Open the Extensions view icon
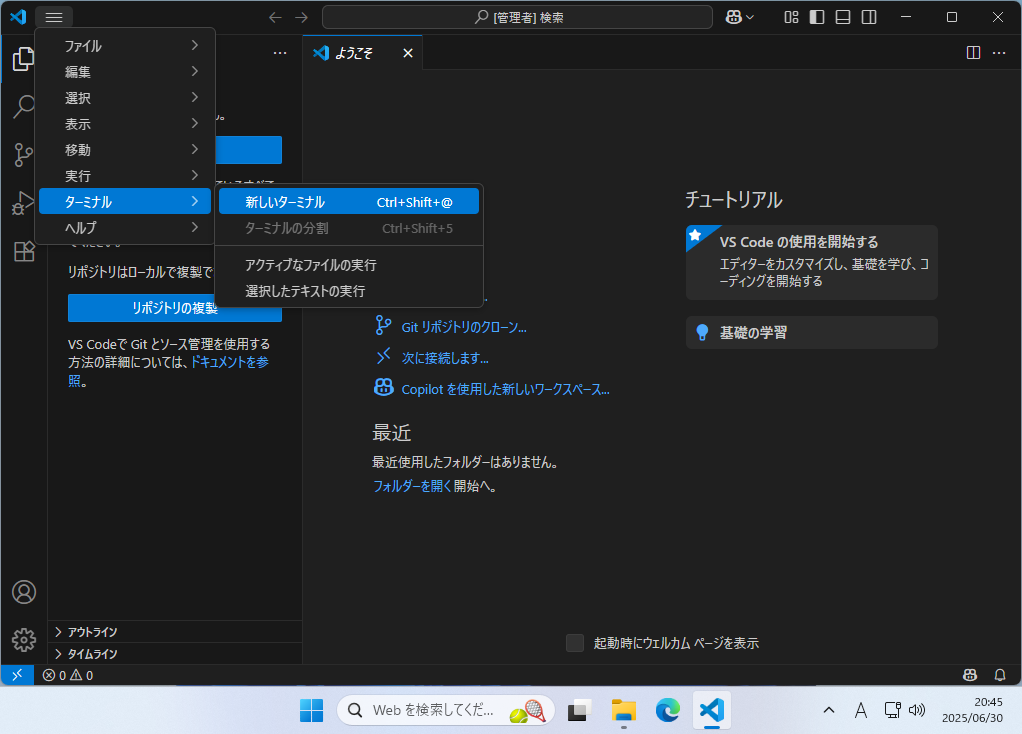The width and height of the screenshot is (1022, 734). tap(23, 251)
